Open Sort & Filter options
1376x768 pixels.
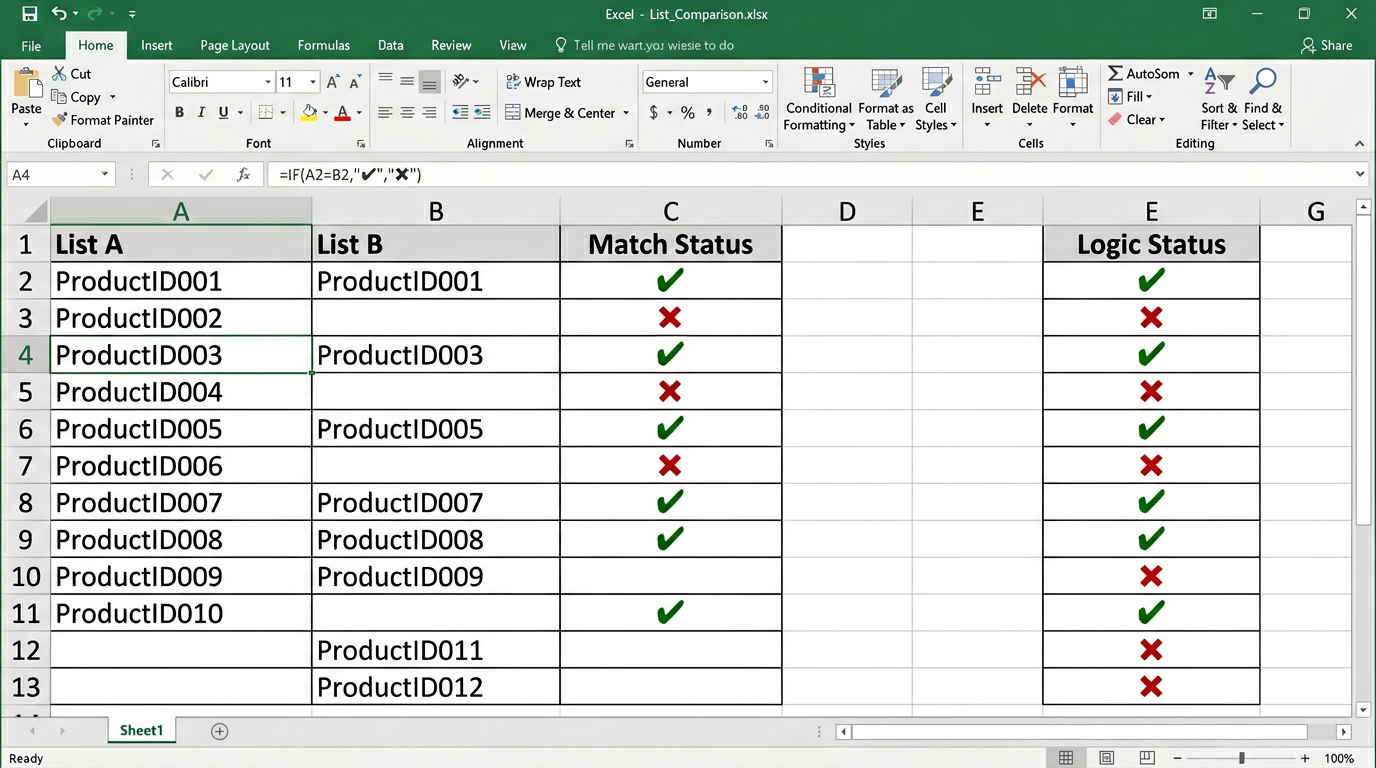[1218, 100]
